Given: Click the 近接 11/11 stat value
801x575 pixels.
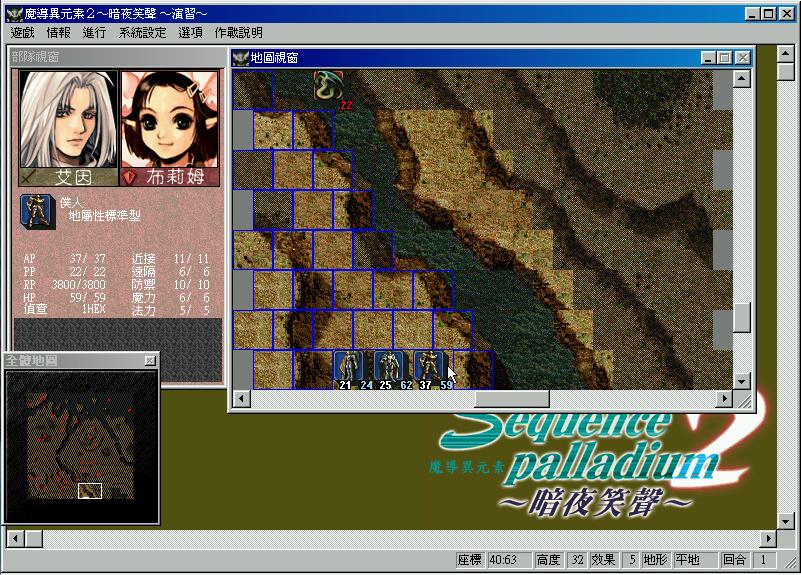Looking at the screenshot, I should (x=192, y=258).
